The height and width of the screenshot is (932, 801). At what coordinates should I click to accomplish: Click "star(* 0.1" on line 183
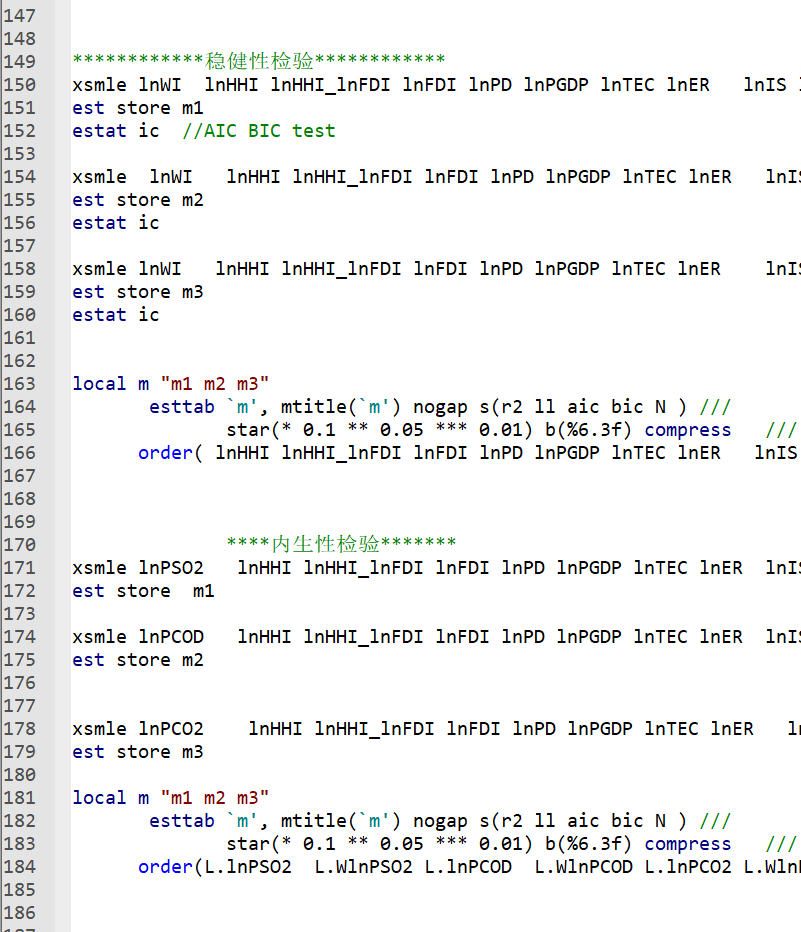click(280, 845)
